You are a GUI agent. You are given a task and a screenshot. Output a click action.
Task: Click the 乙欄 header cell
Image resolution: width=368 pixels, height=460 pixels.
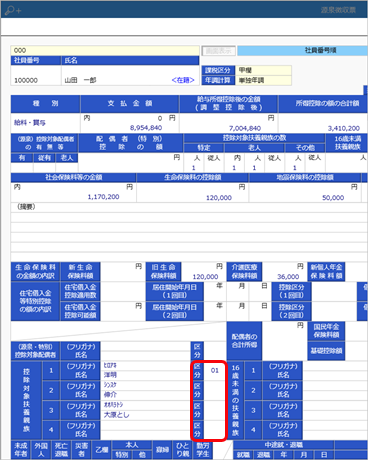click(101, 450)
